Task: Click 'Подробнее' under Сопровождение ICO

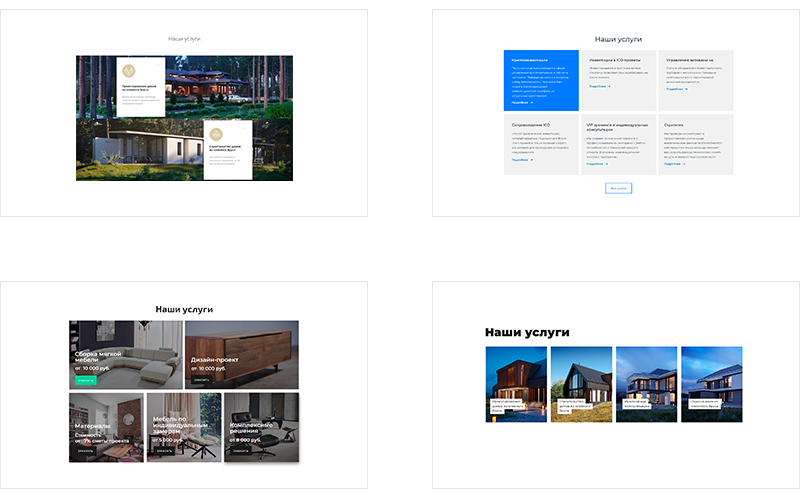Action: tap(522, 159)
